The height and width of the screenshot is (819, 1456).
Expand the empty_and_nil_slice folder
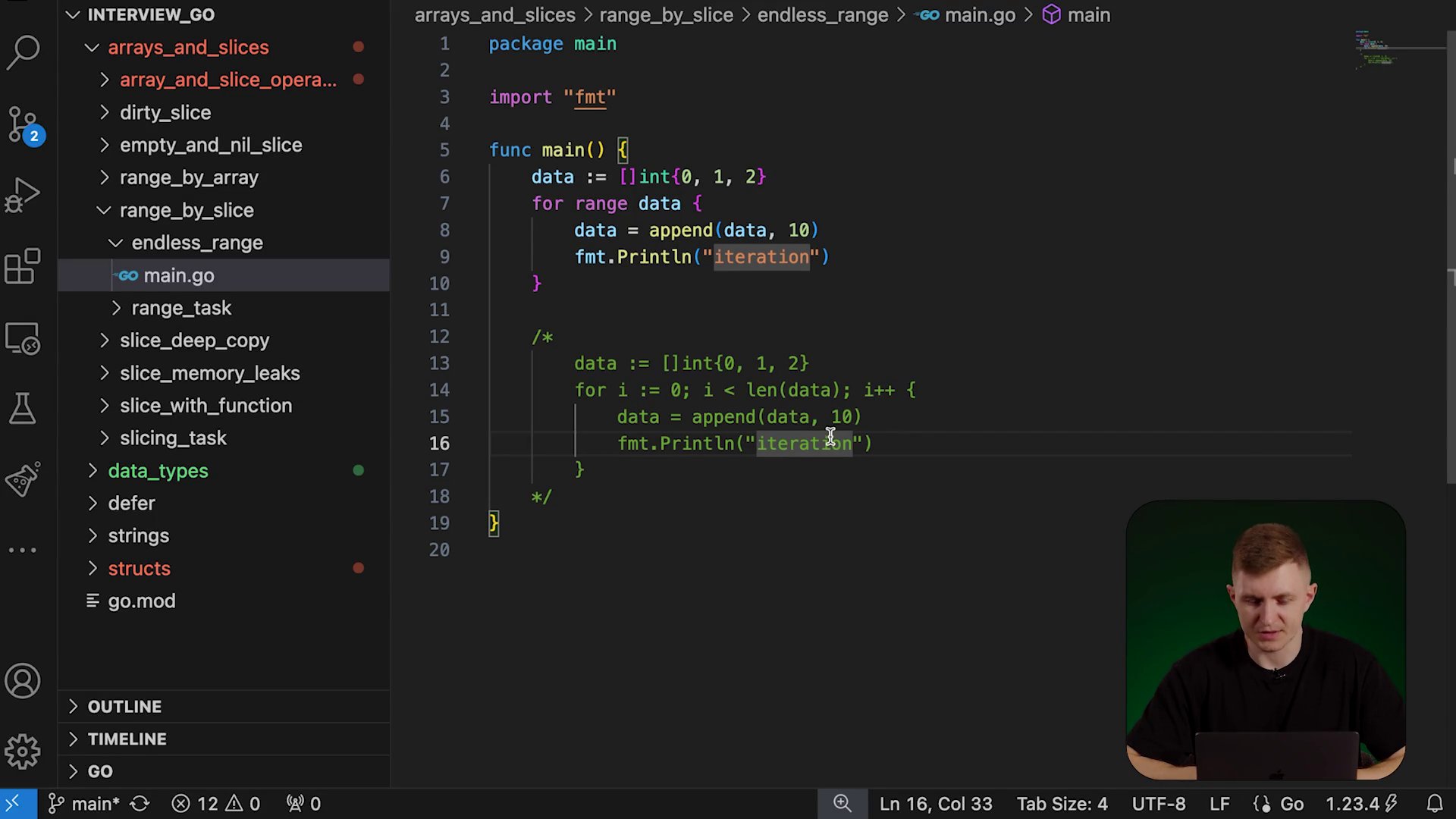tap(105, 145)
